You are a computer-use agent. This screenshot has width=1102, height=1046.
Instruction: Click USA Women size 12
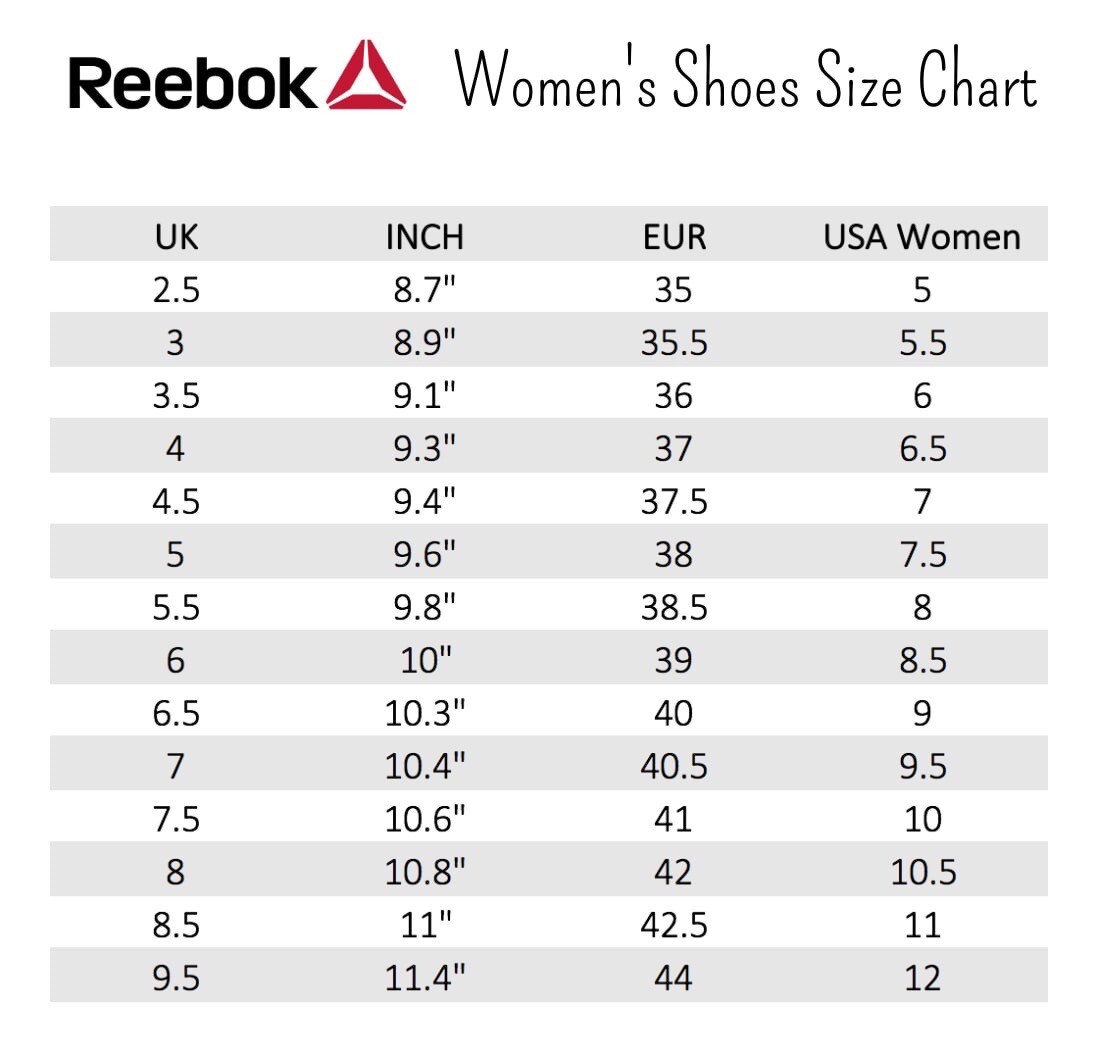coord(922,978)
